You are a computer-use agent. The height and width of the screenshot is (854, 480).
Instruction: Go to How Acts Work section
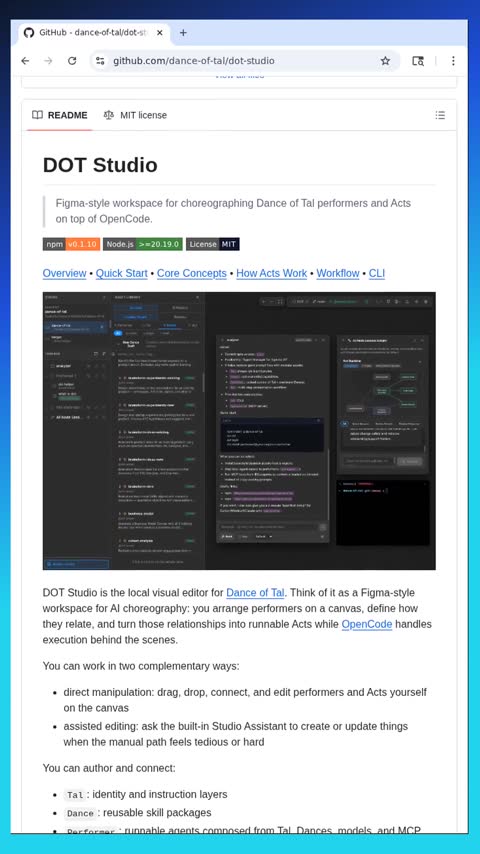[271, 273]
